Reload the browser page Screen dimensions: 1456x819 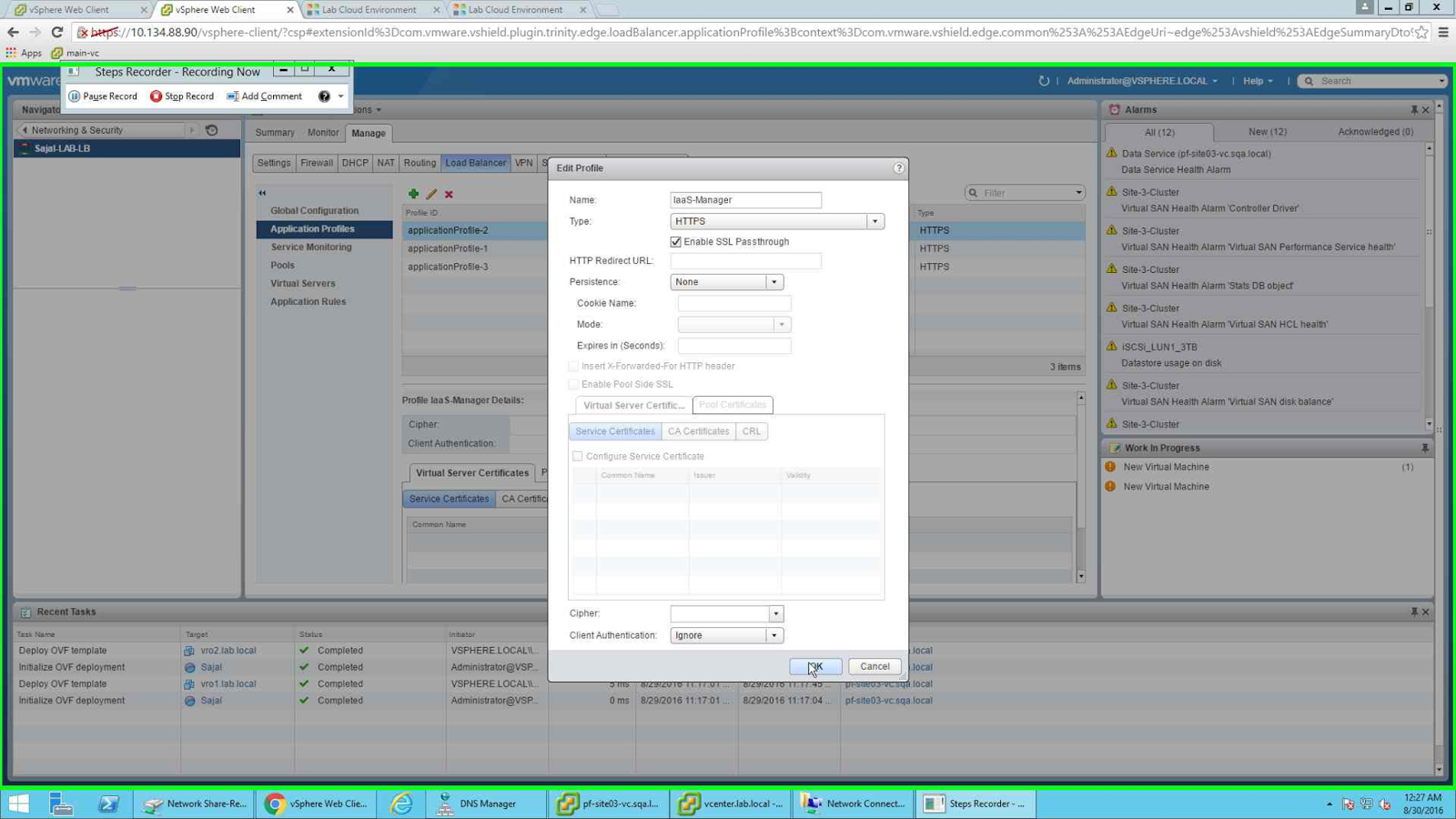56,32
